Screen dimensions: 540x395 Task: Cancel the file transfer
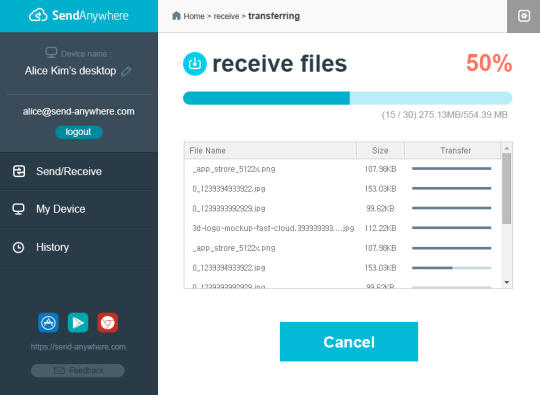point(349,342)
